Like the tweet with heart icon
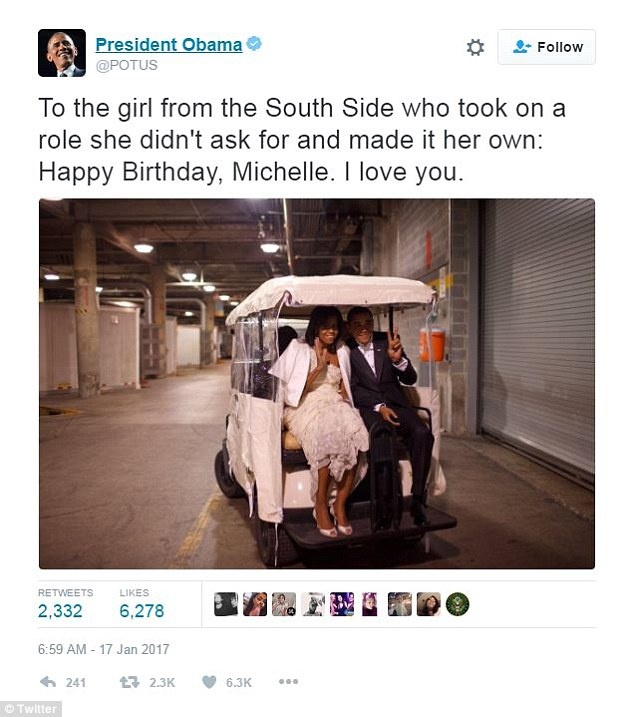 click(210, 682)
